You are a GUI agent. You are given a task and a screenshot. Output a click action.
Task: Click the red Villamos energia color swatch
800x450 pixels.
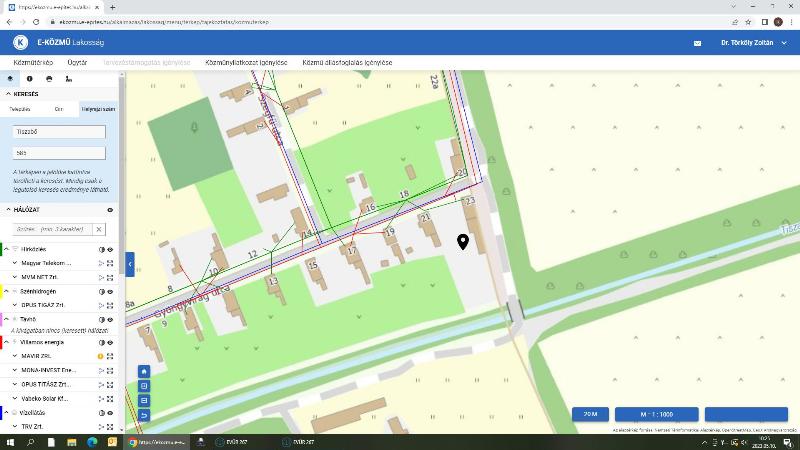coord(1,343)
